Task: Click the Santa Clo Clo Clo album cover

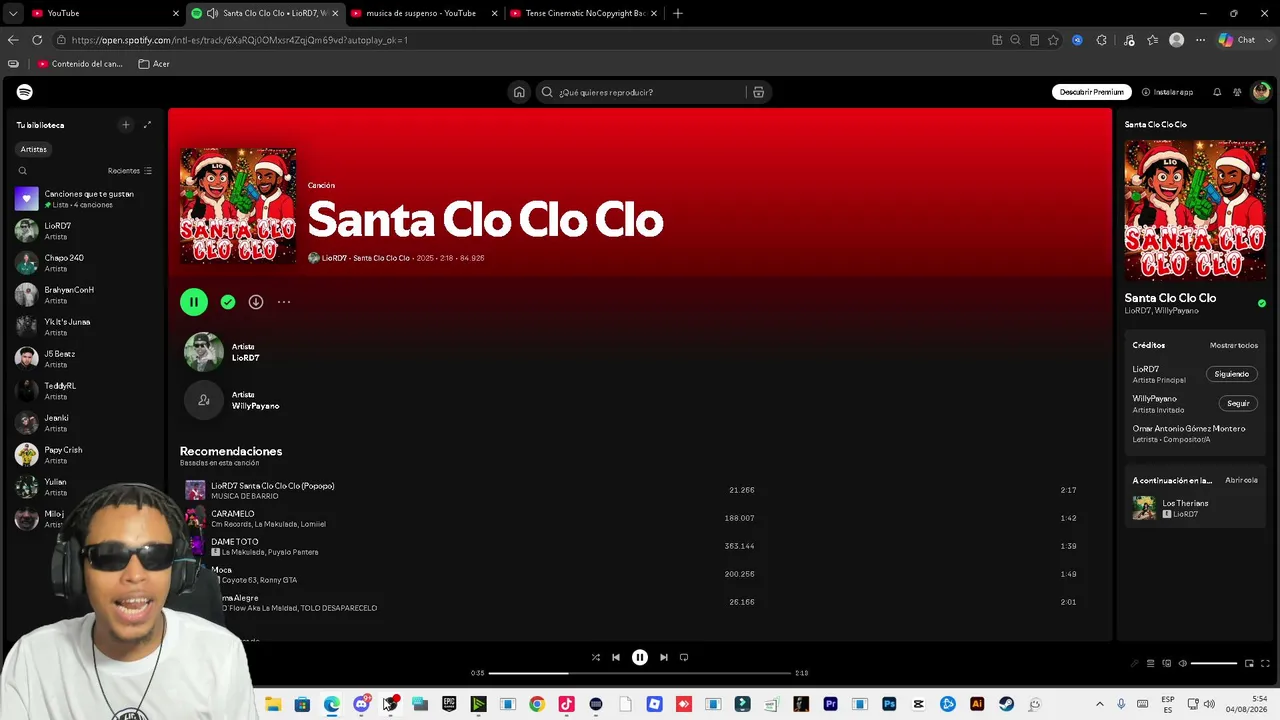Action: tap(238, 206)
